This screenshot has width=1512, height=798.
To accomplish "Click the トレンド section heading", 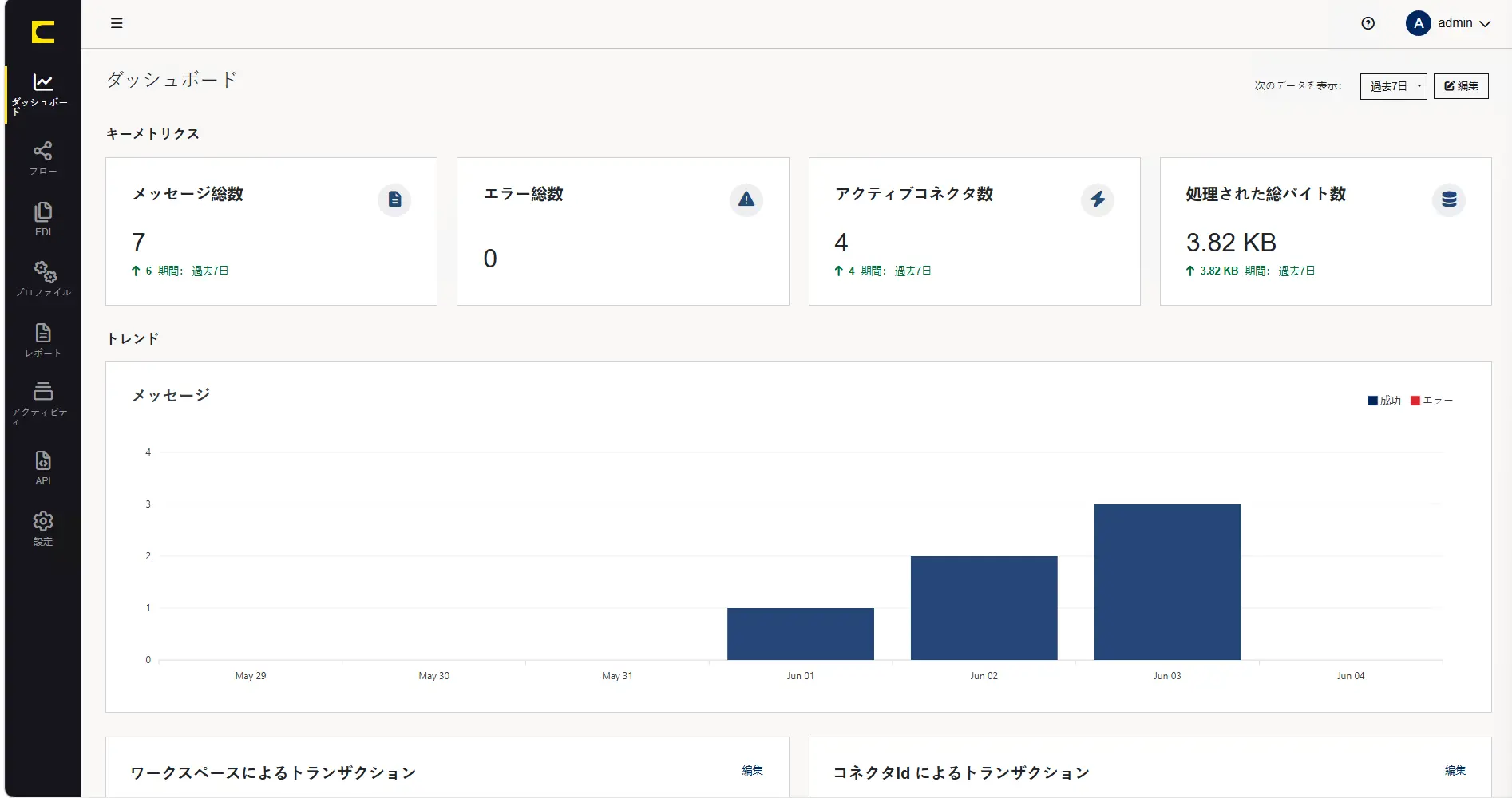I will coord(133,338).
